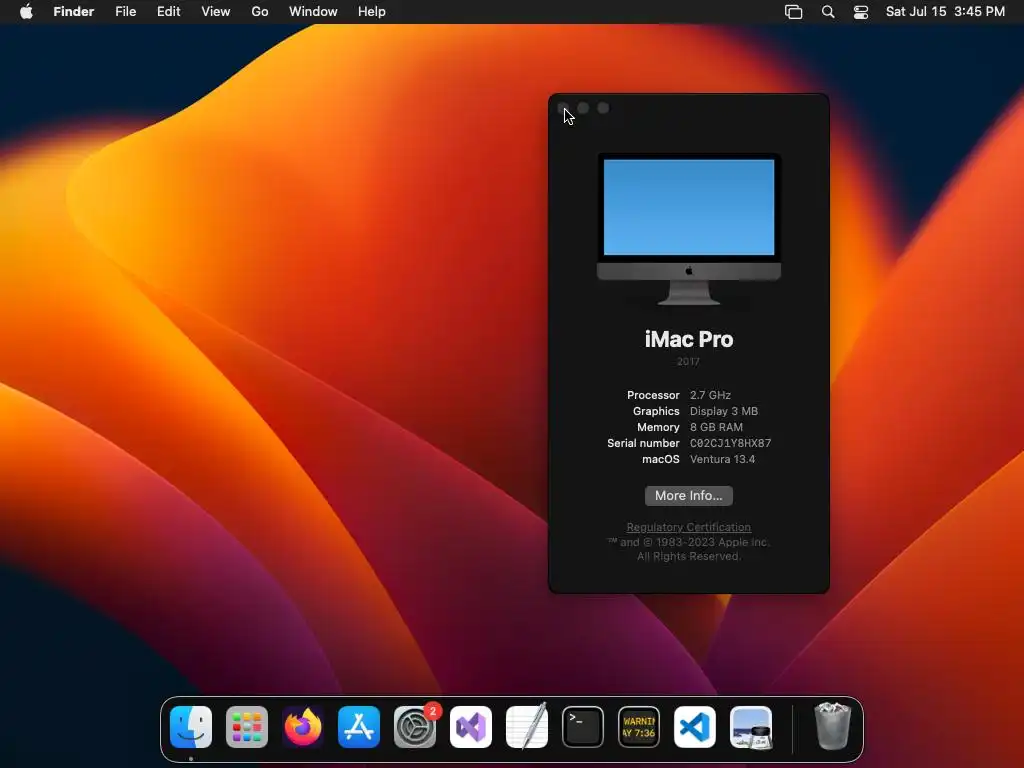Image resolution: width=1024 pixels, height=768 pixels.
Task: Open the View menu
Action: point(216,12)
